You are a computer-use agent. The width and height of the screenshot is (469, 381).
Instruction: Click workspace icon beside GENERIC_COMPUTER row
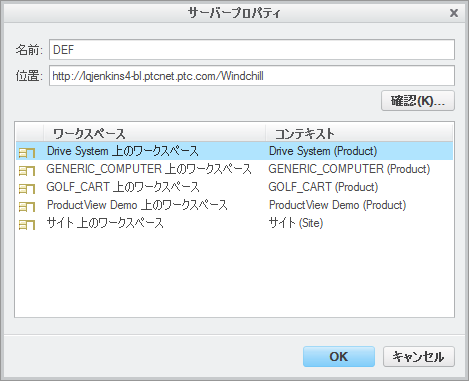click(27, 171)
